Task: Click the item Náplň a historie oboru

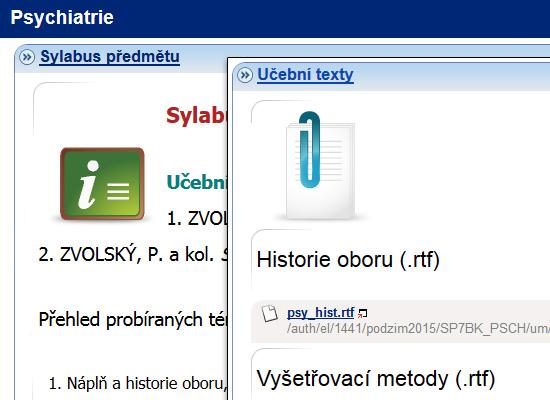Action: 138,383
